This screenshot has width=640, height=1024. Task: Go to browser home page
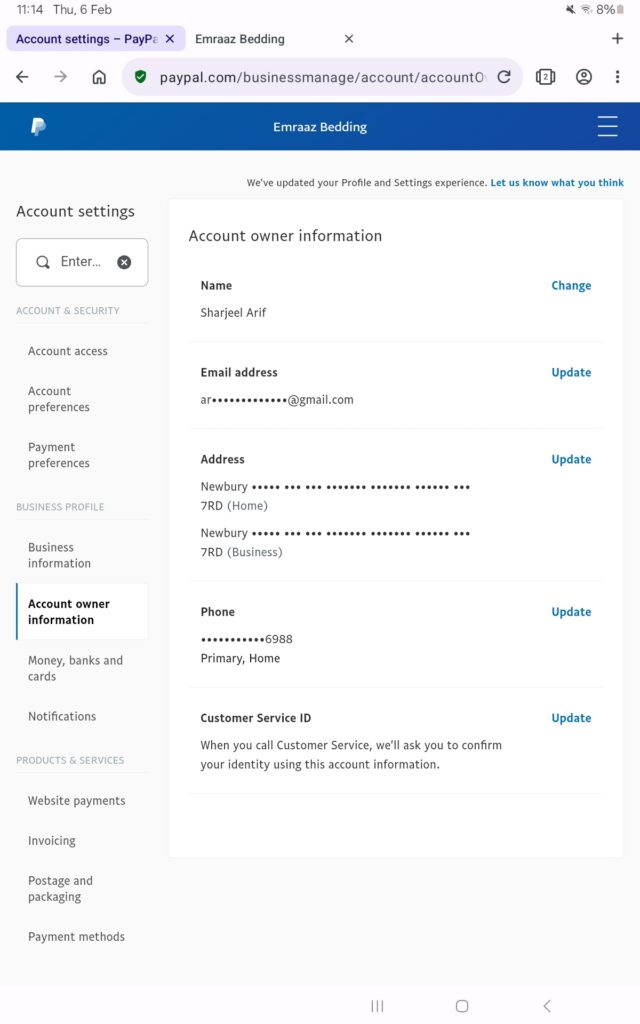point(99,77)
